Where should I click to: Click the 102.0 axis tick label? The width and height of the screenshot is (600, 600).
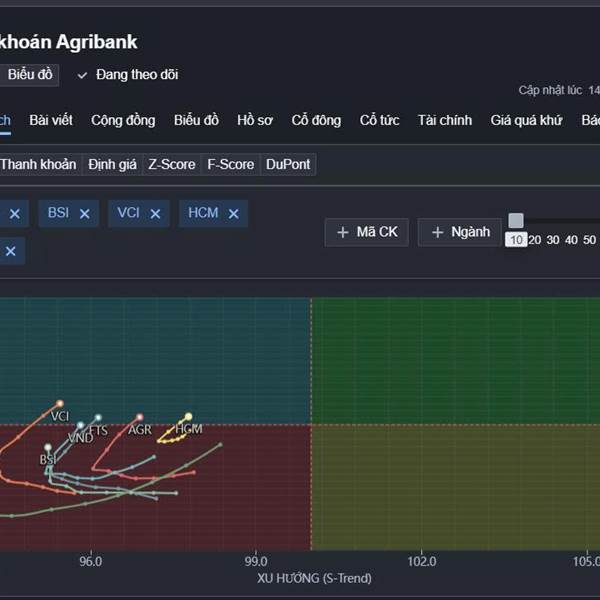point(422,561)
